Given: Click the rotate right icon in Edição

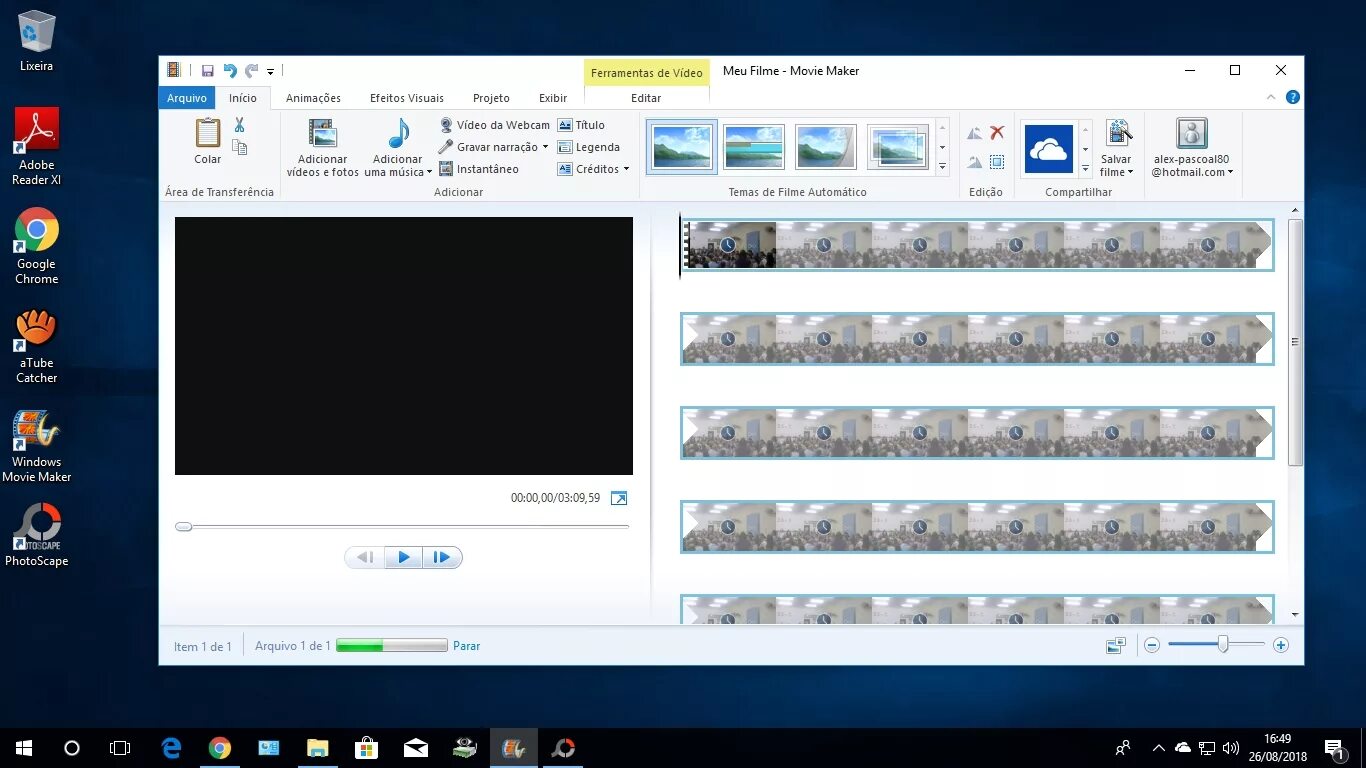Looking at the screenshot, I should pos(974,162).
